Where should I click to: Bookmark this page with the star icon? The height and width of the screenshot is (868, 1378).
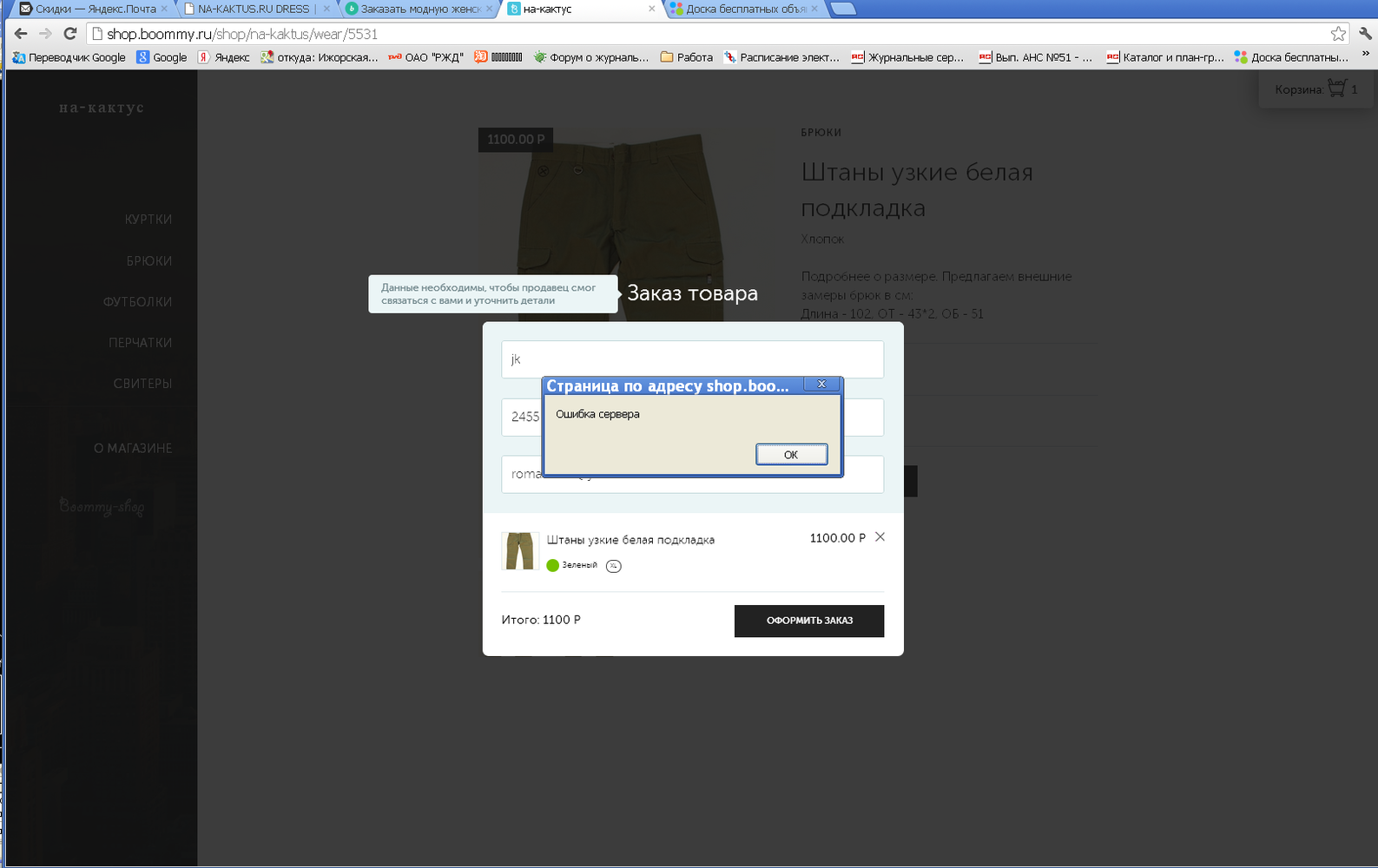pyautogui.click(x=1337, y=34)
